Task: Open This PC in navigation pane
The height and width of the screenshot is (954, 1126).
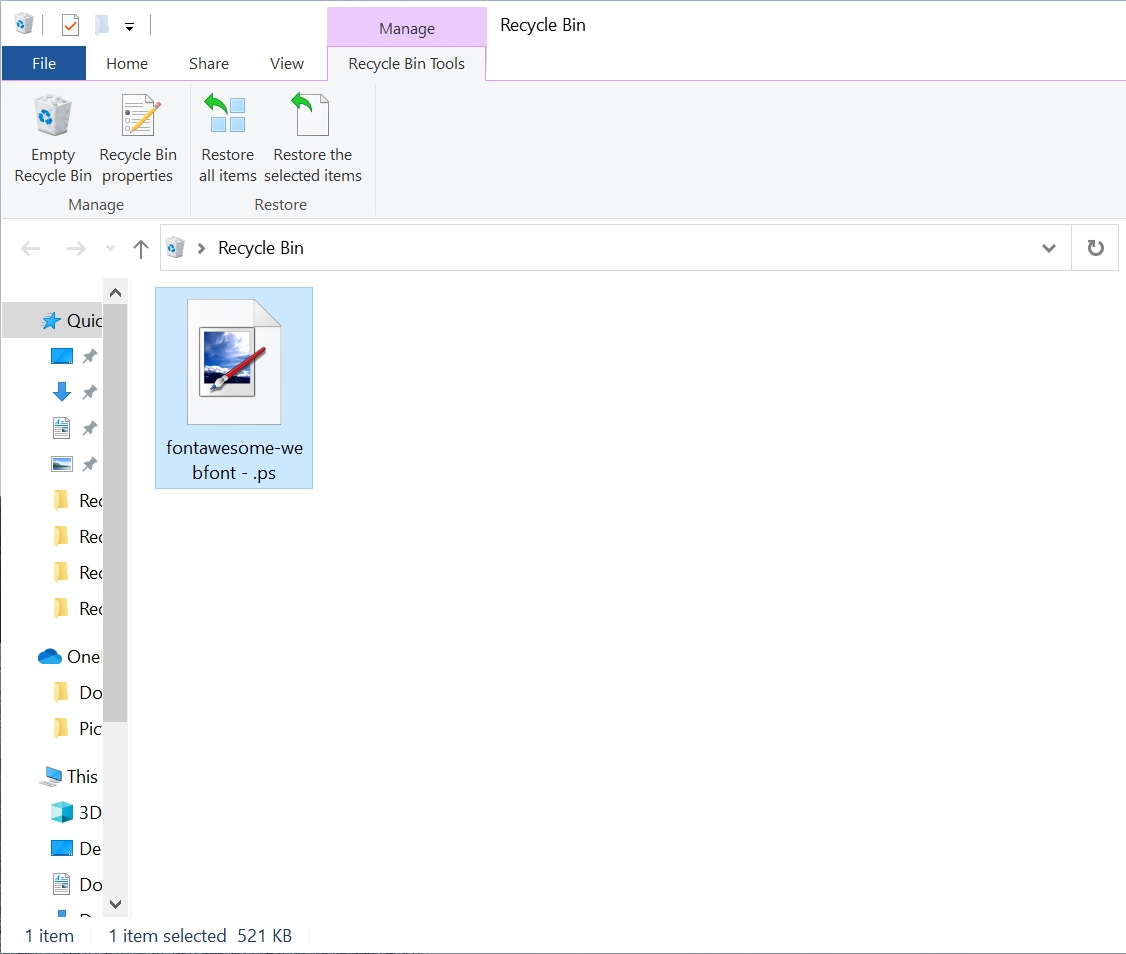Action: coord(69,777)
